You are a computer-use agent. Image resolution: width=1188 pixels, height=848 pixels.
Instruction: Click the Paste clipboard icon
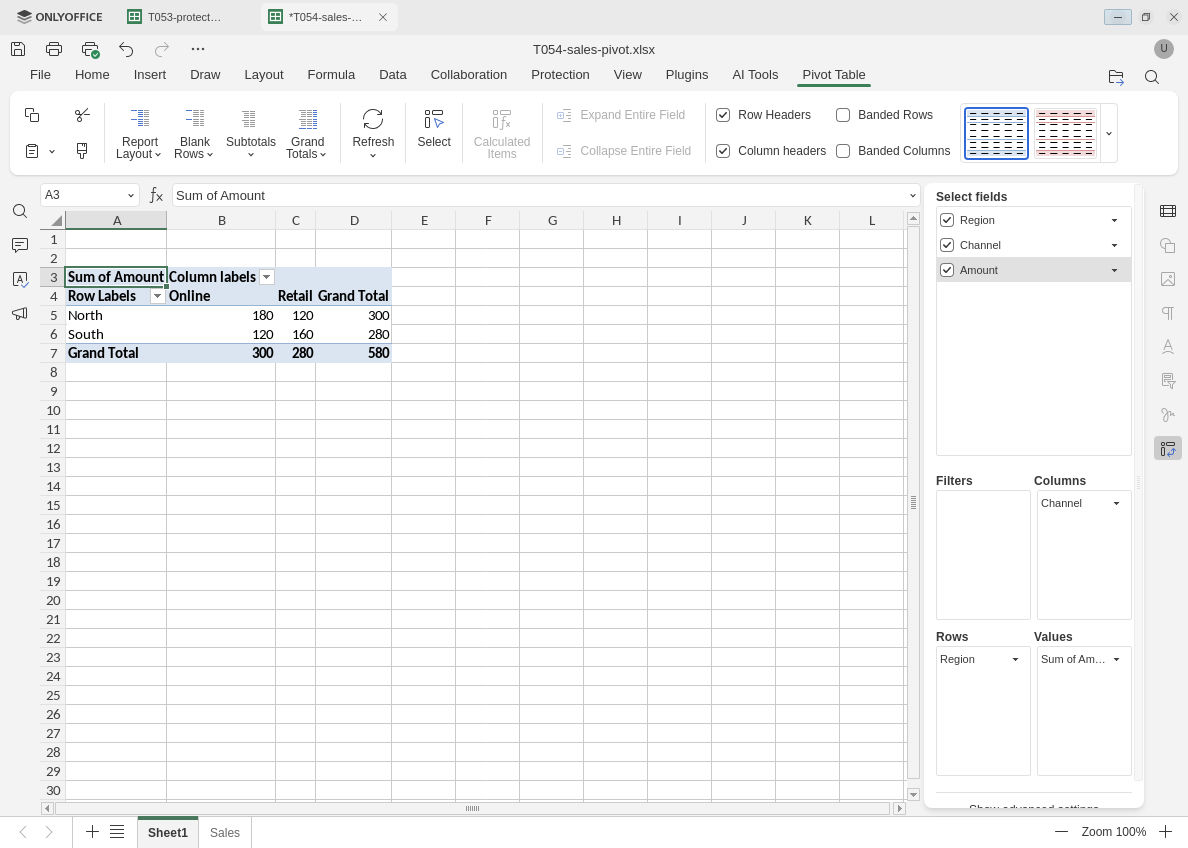pyautogui.click(x=32, y=151)
